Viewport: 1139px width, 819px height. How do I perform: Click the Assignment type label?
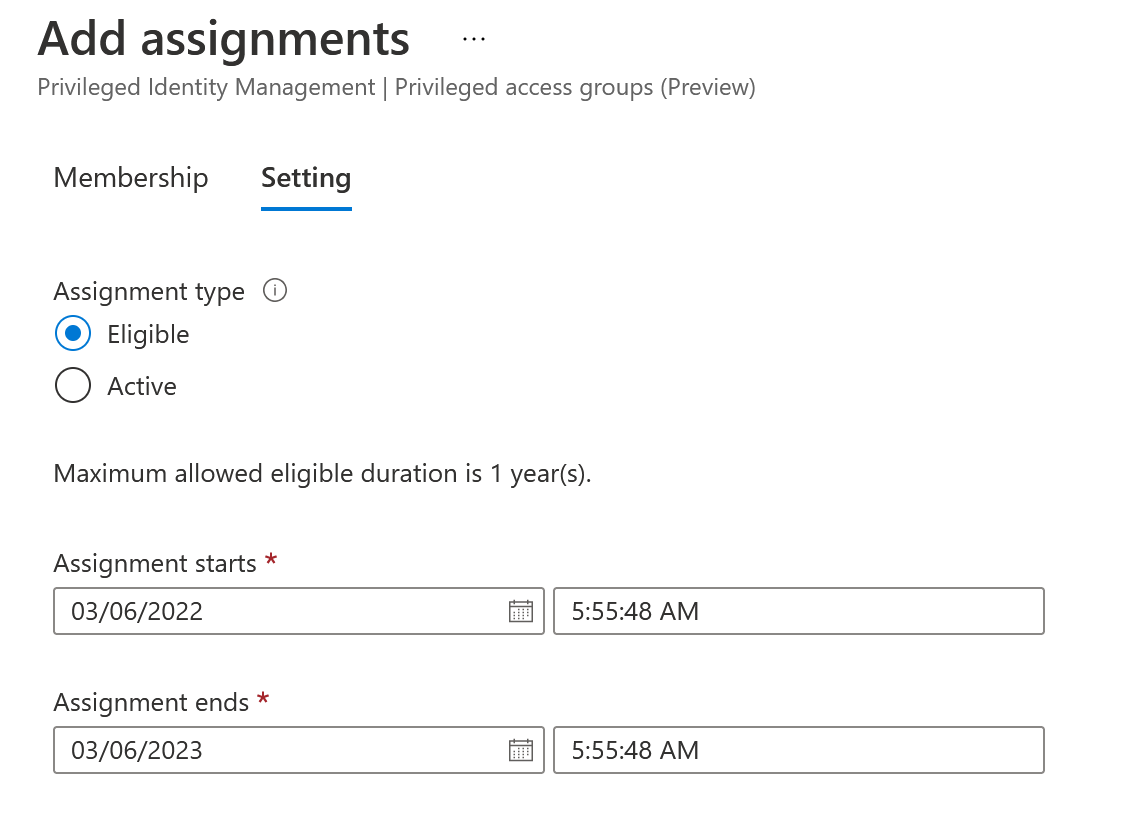[x=149, y=292]
